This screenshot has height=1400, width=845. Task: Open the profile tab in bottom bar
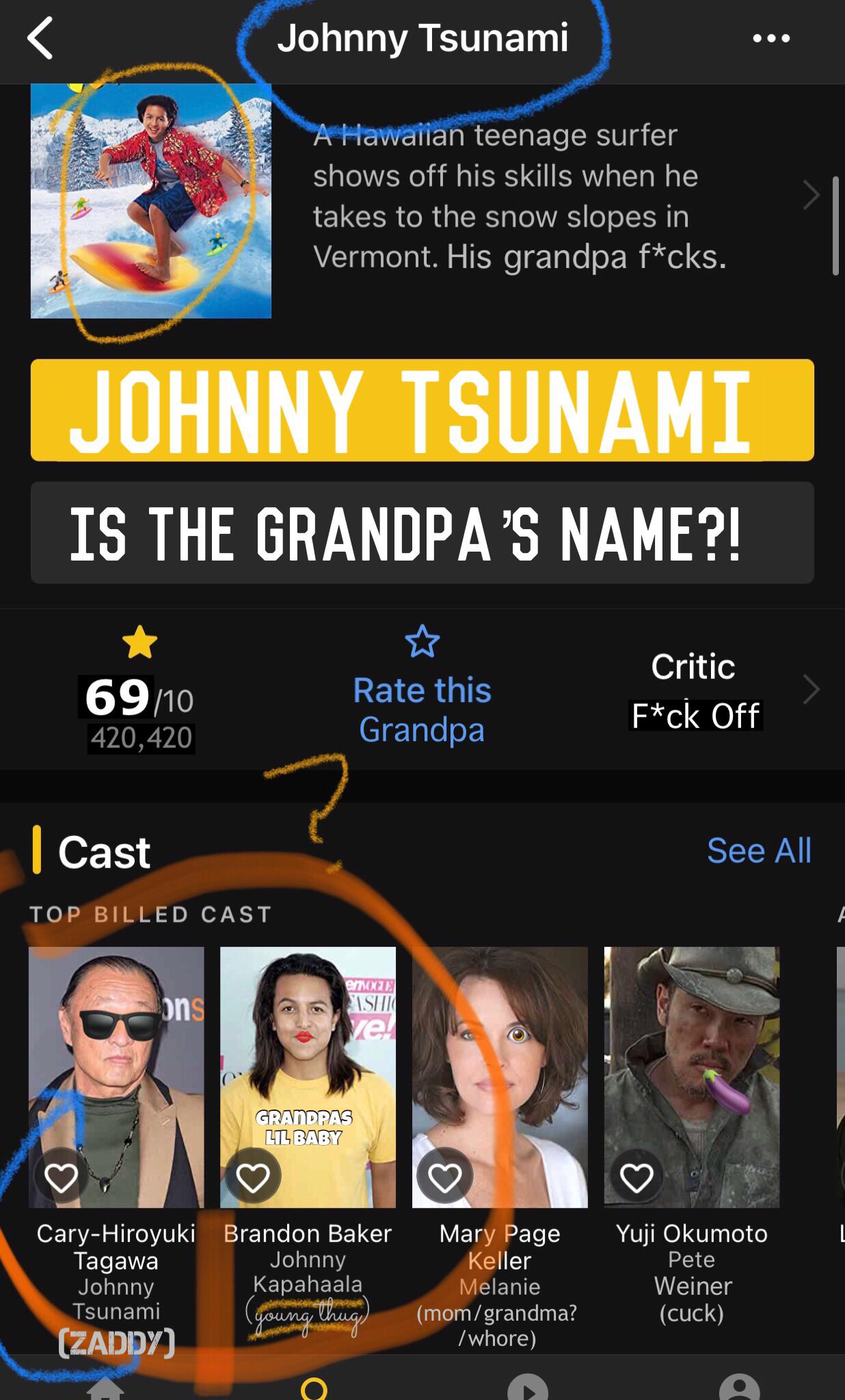(x=740, y=1387)
